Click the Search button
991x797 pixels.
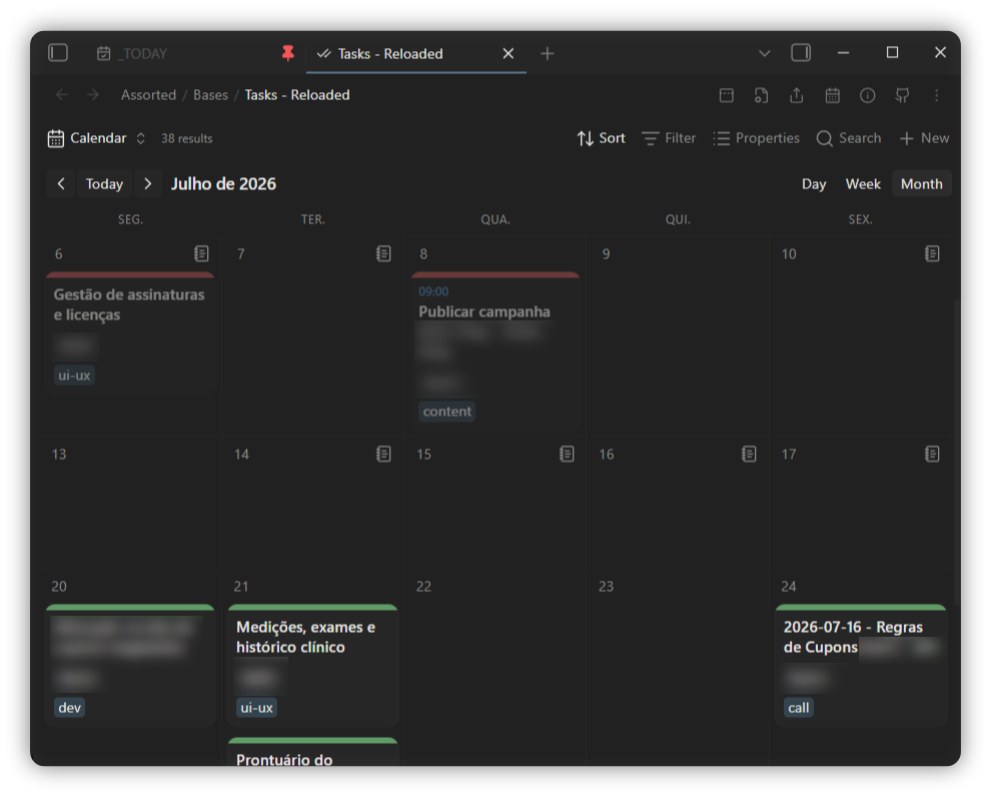click(x=849, y=138)
